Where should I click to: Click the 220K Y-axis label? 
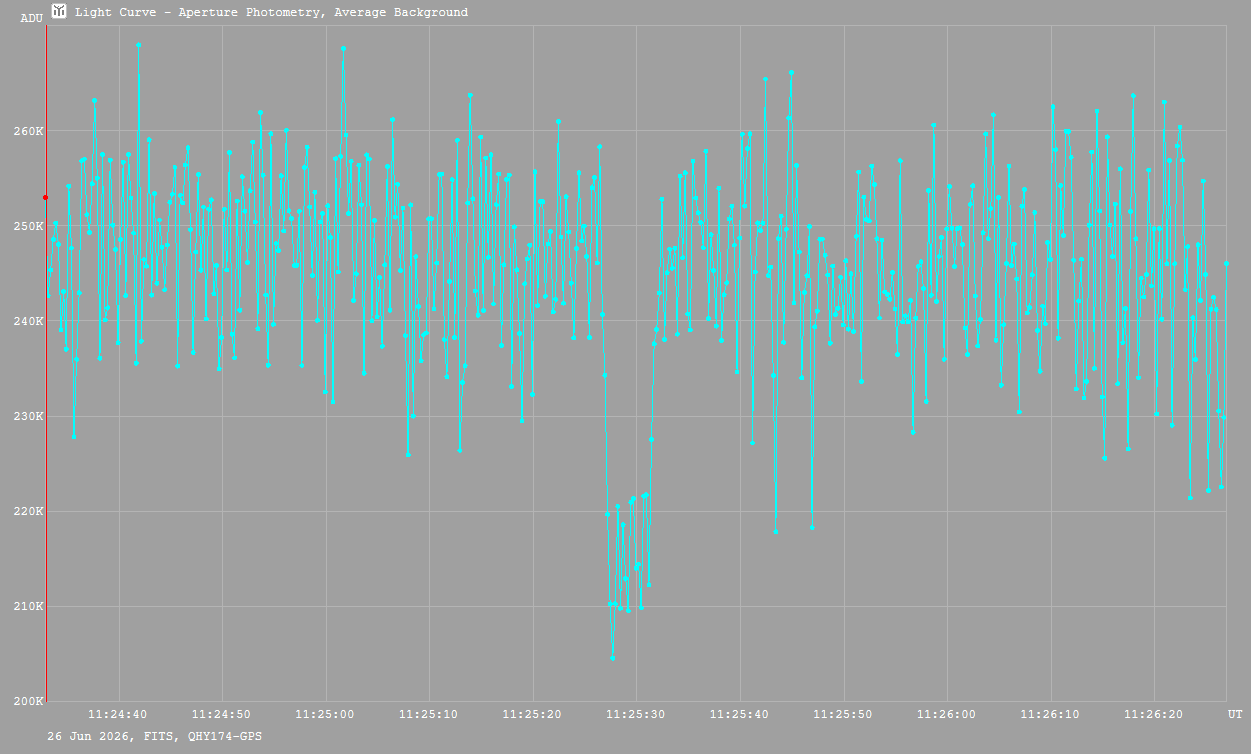coord(29,511)
